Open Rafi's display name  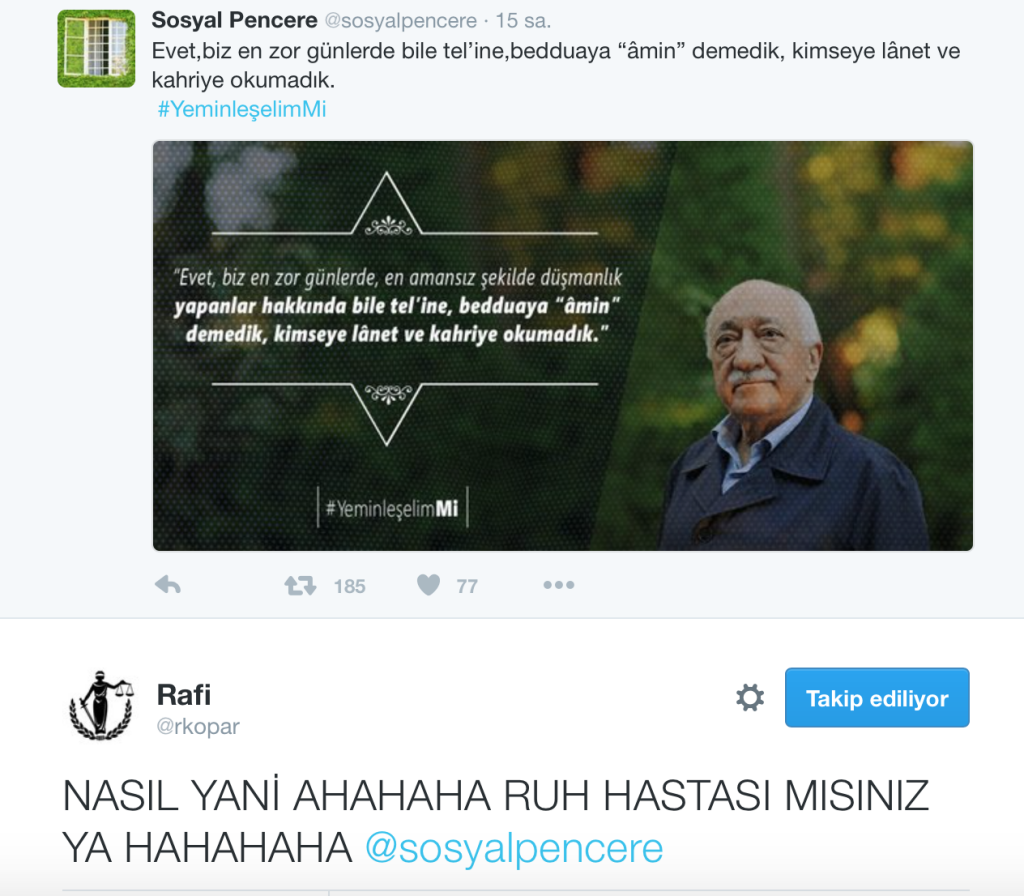pyautogui.click(x=184, y=695)
